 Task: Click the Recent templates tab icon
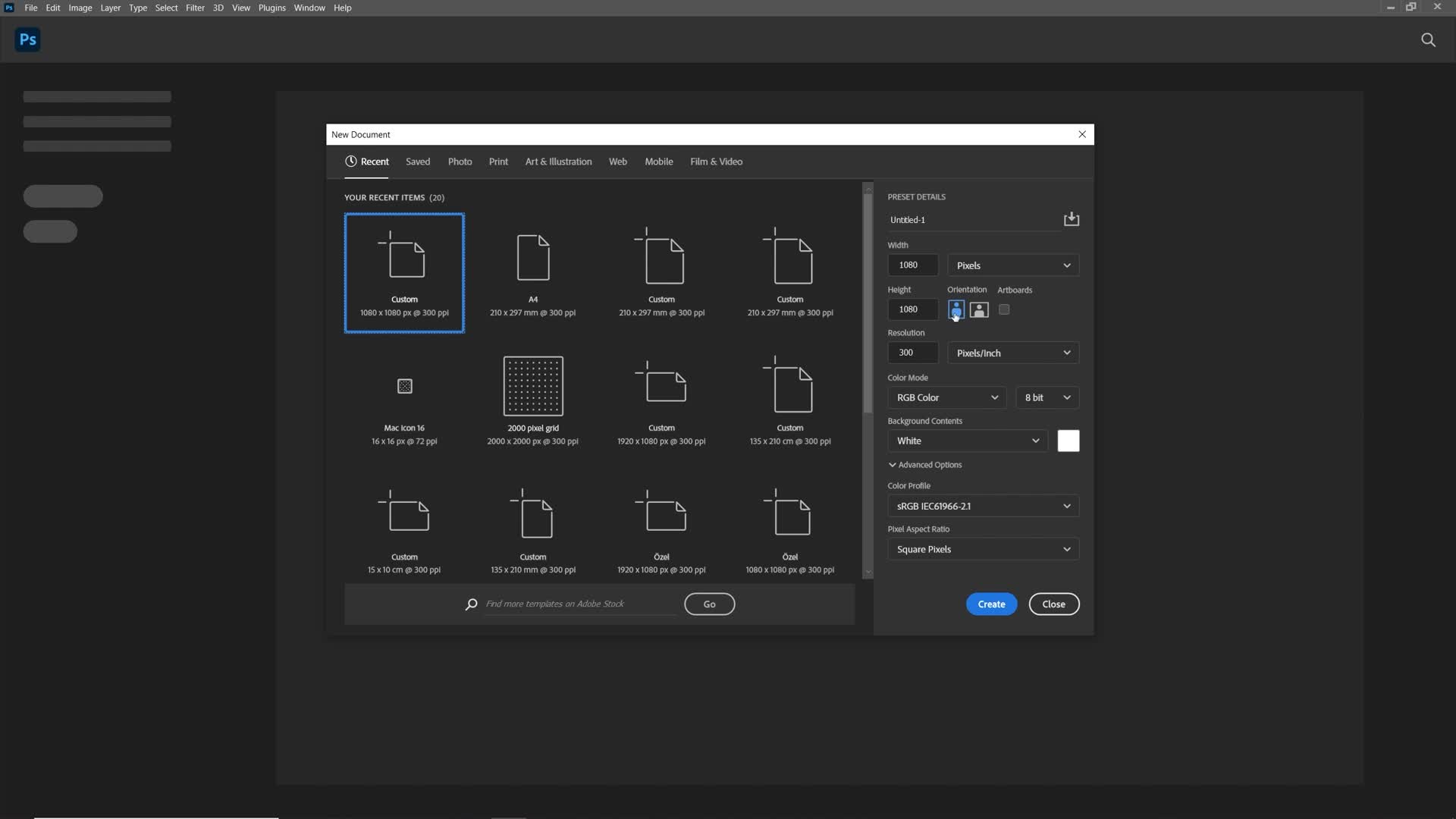point(351,161)
